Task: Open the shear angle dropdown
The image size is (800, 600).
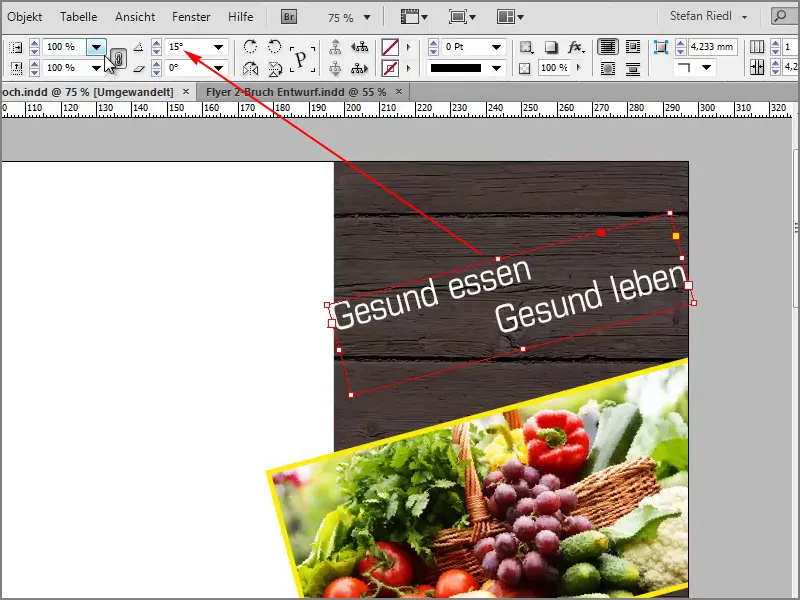Action: coord(218,68)
